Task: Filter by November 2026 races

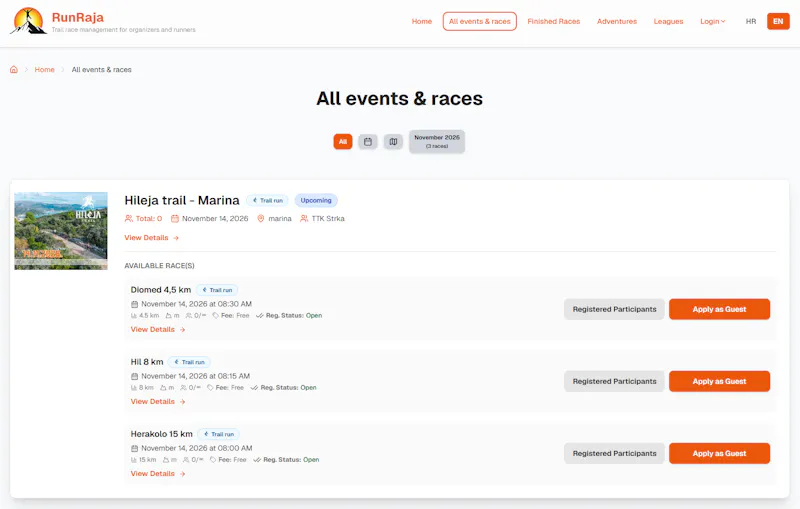Action: click(437, 141)
